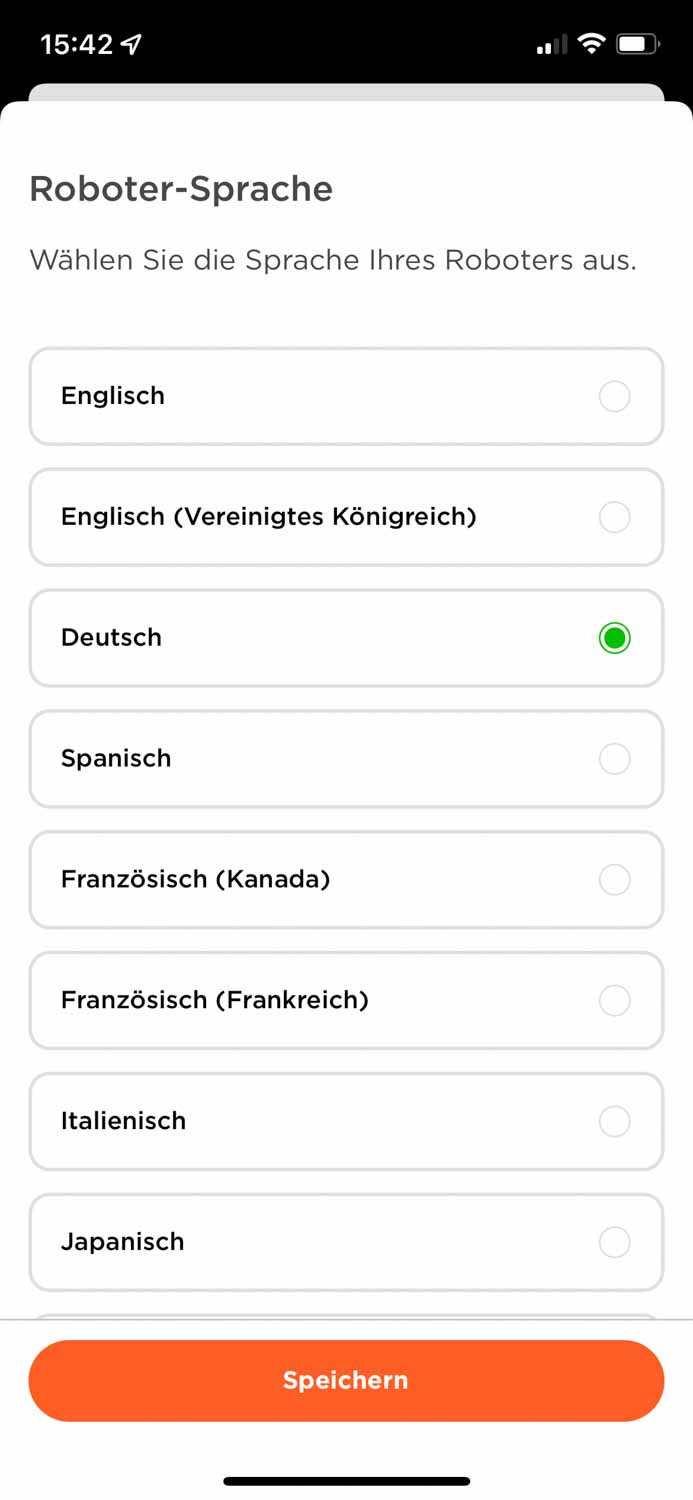Select the Japanisch radio button
The image size is (693, 1500).
click(x=614, y=1242)
